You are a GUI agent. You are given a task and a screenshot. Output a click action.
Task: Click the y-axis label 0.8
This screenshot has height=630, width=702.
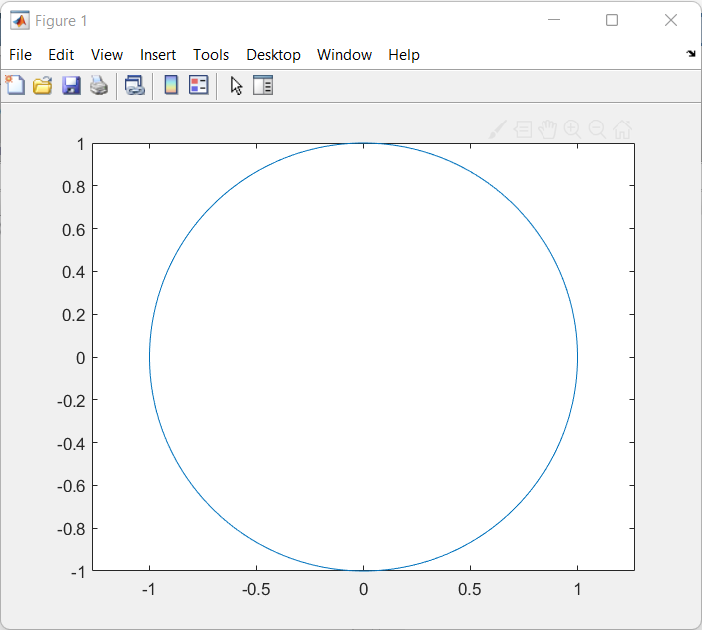point(73,187)
